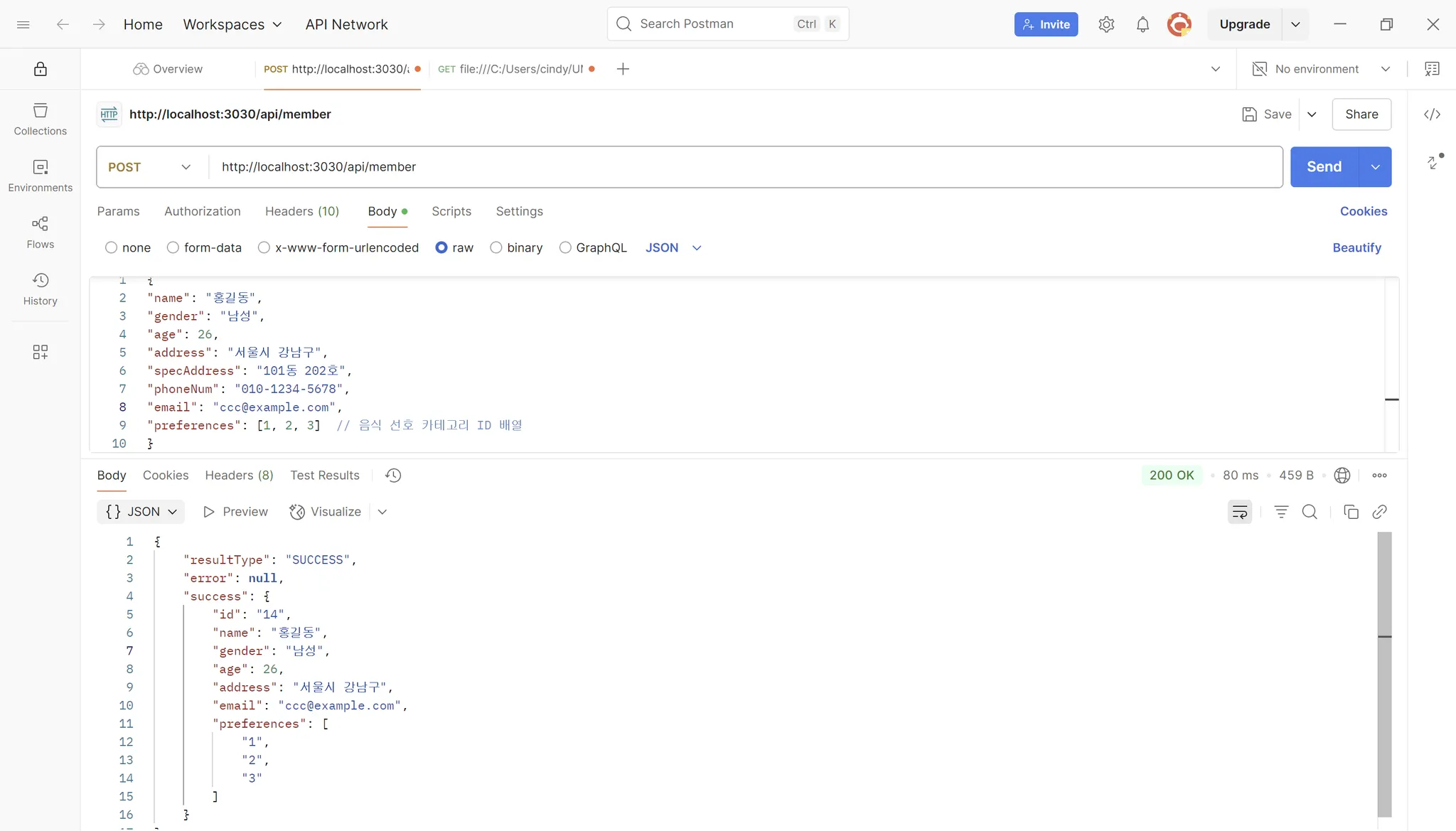Expand the JSON body format dropdown
1456x831 pixels.
[673, 247]
